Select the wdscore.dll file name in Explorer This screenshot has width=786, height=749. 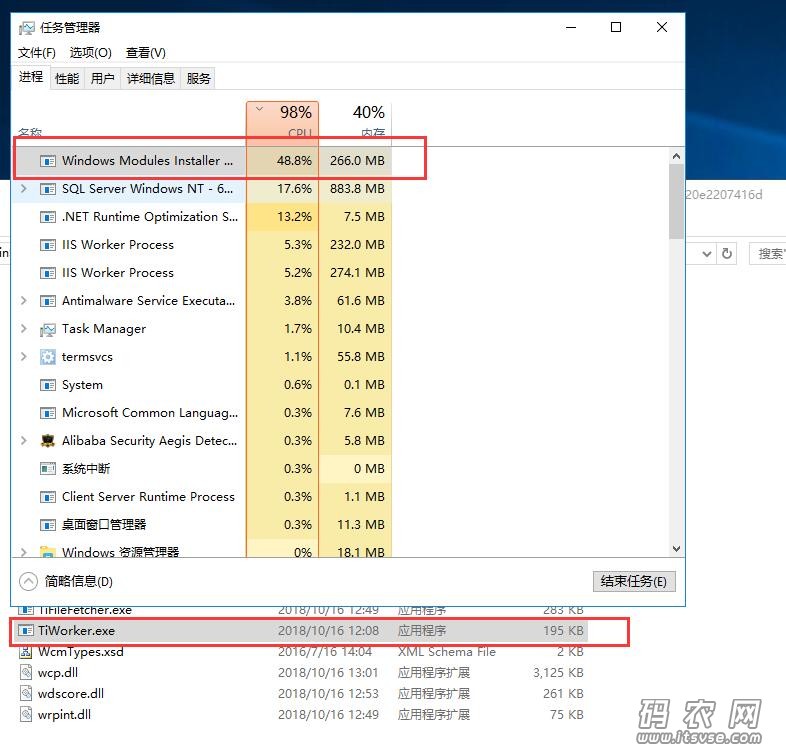coord(71,694)
